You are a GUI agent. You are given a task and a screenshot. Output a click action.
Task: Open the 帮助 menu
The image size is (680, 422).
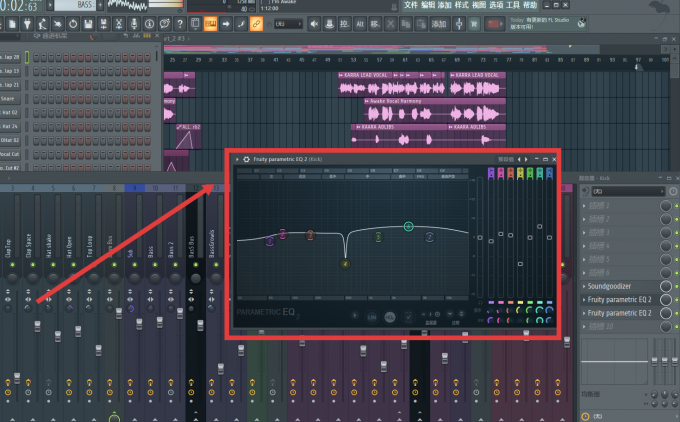point(530,5)
